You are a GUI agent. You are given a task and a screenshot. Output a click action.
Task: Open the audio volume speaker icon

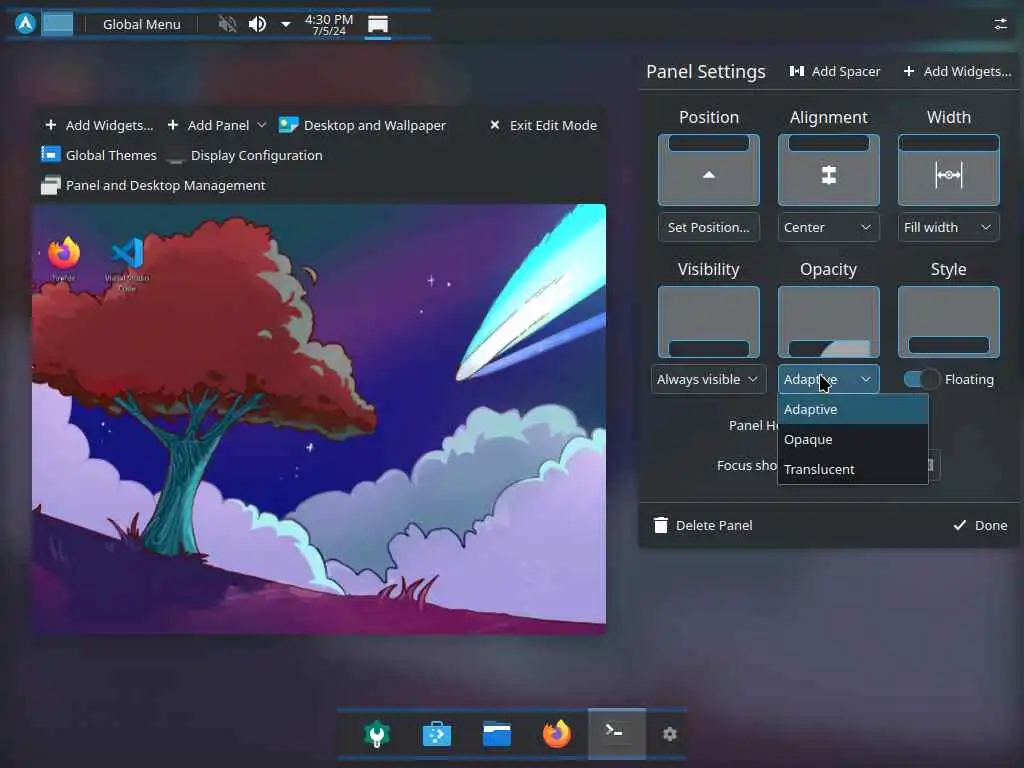point(257,24)
